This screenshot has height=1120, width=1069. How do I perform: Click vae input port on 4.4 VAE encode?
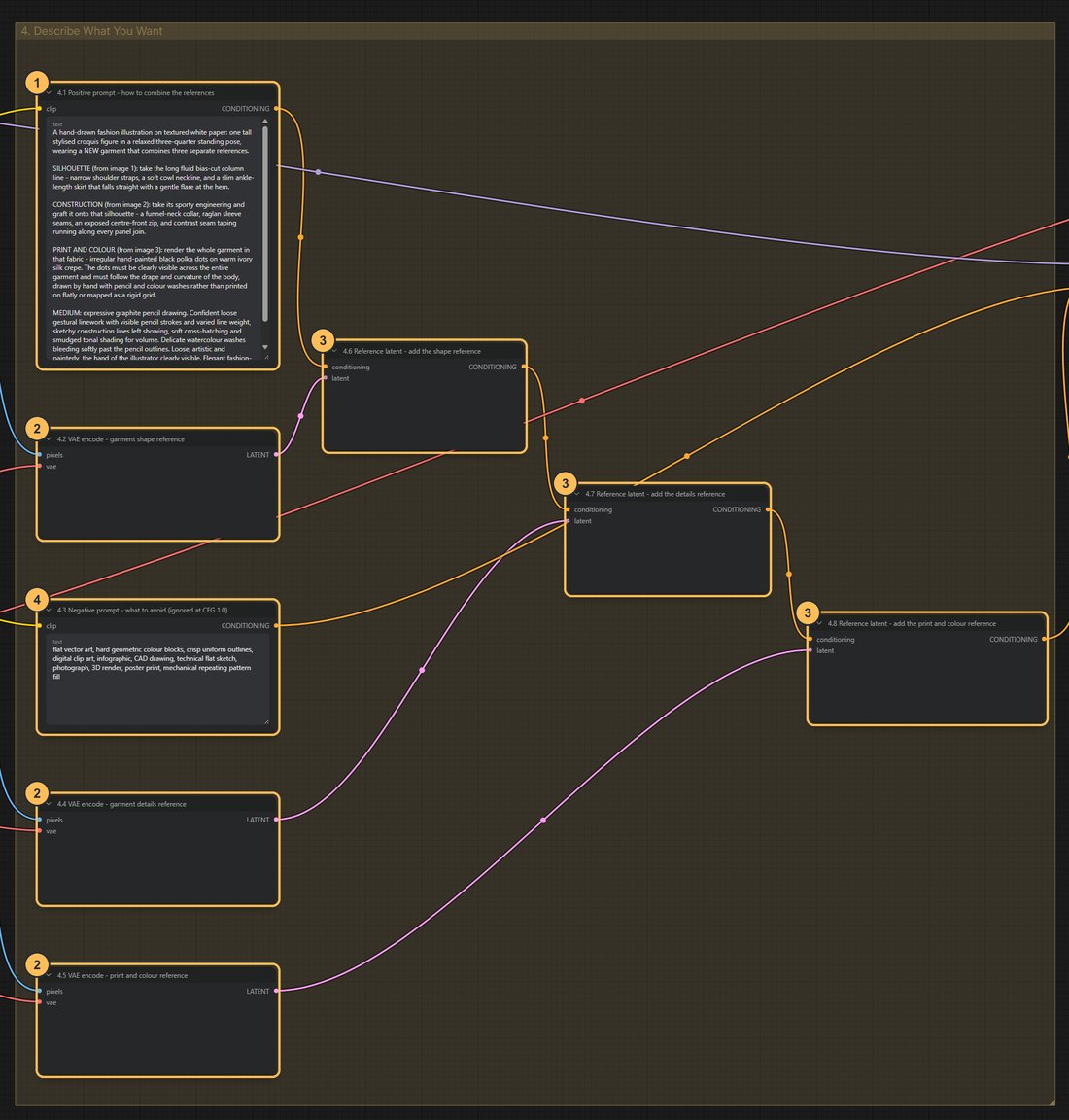(x=39, y=831)
